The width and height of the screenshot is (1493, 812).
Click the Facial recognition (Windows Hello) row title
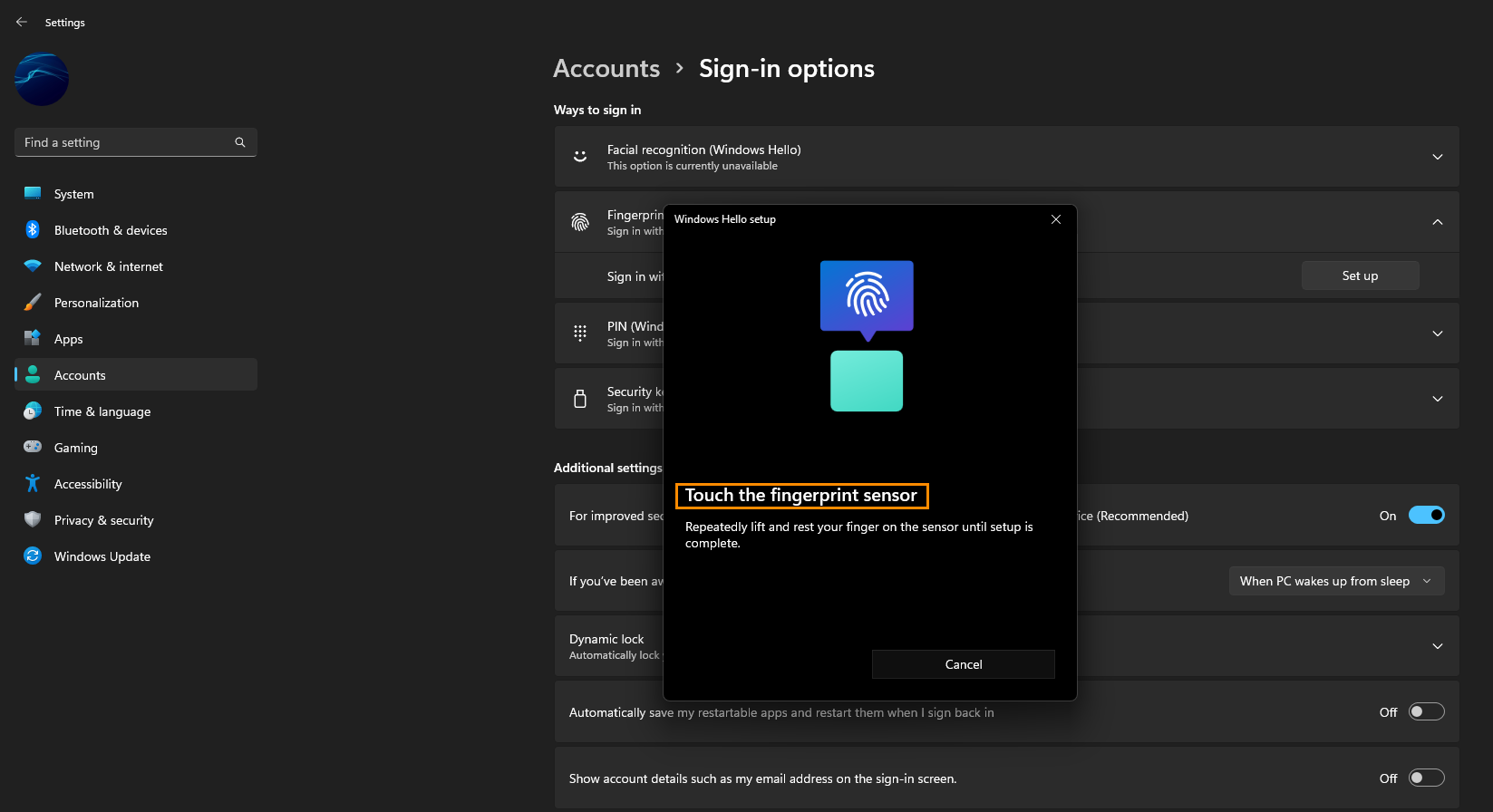pyautogui.click(x=704, y=150)
